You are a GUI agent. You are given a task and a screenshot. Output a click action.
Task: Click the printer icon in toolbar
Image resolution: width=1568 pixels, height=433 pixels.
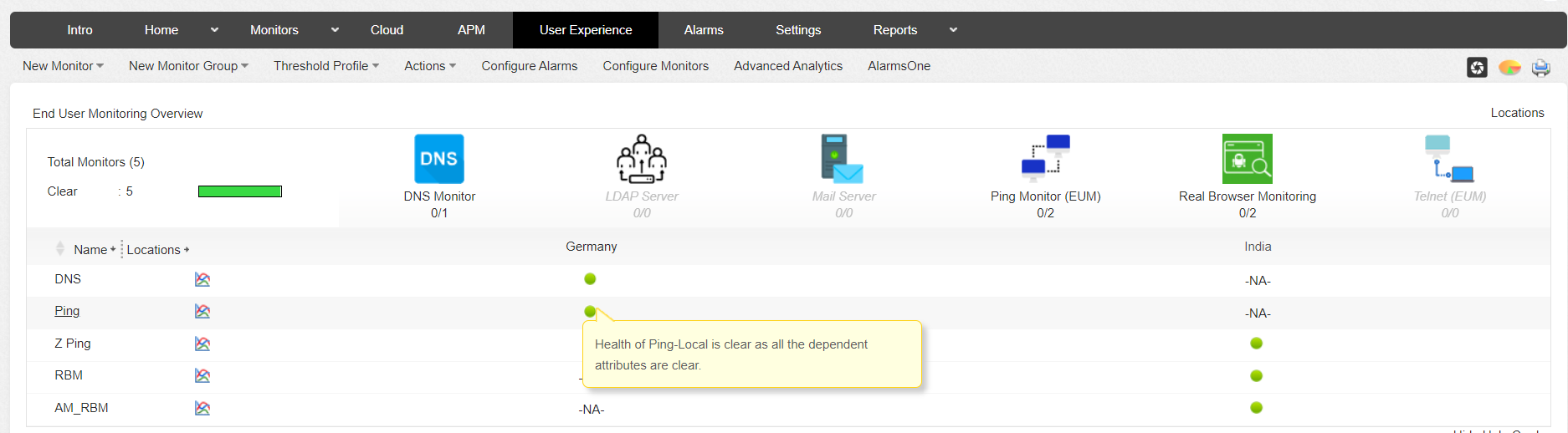pyautogui.click(x=1540, y=68)
